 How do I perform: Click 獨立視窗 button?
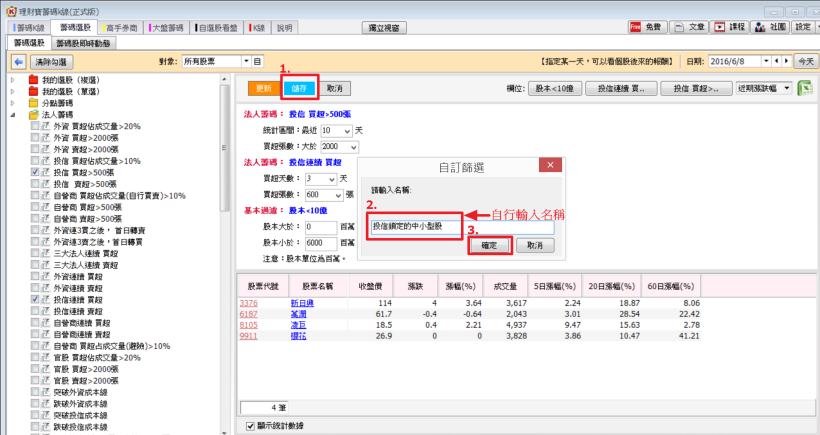384,28
